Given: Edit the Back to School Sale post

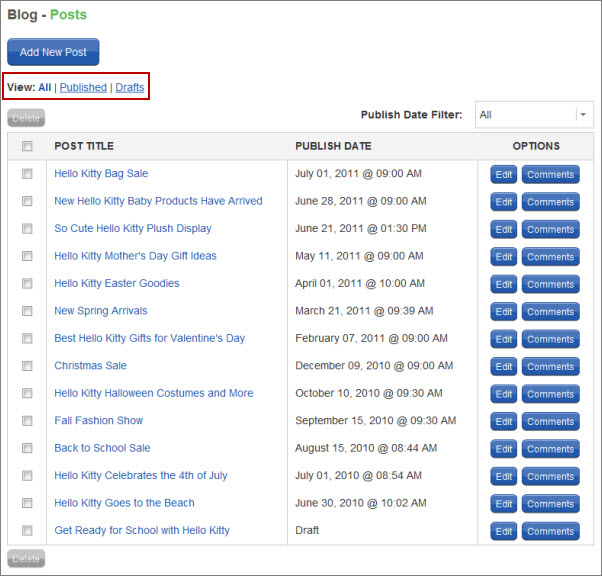Looking at the screenshot, I should [504, 449].
